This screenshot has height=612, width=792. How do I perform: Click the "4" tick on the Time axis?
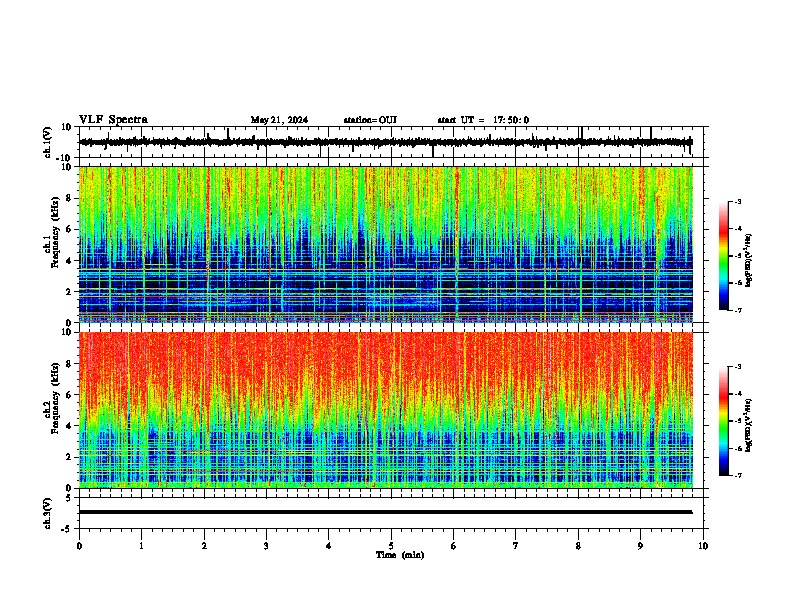pyautogui.click(x=328, y=546)
